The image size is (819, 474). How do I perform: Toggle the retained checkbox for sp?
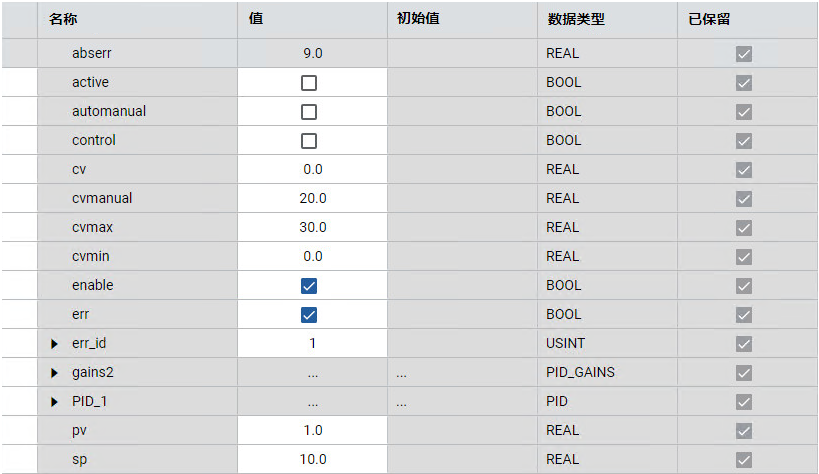(743, 459)
